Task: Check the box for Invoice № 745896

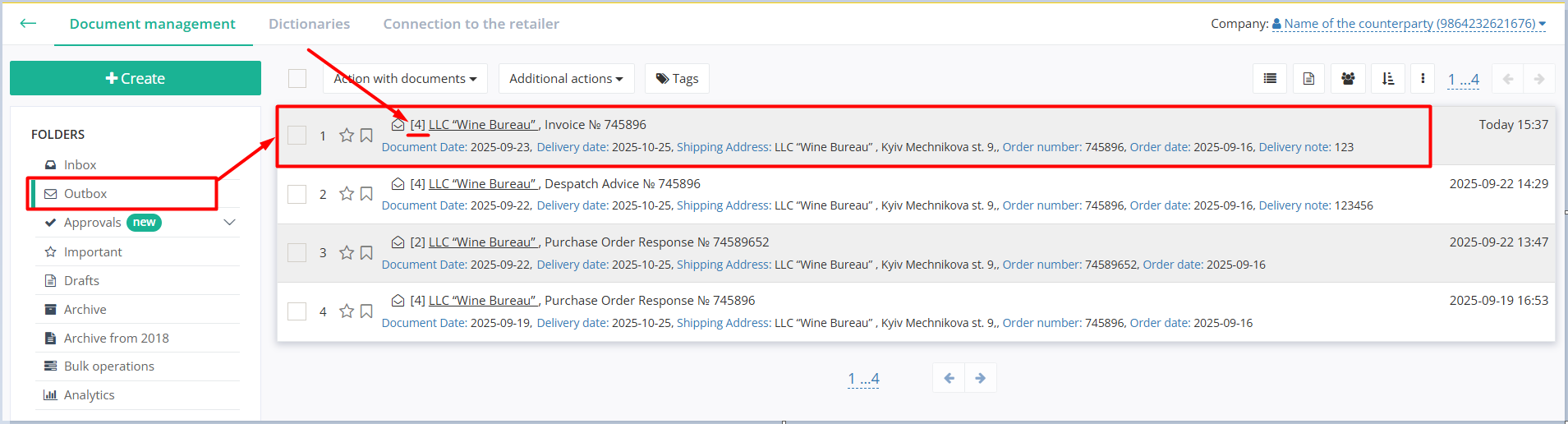Action: point(297,135)
